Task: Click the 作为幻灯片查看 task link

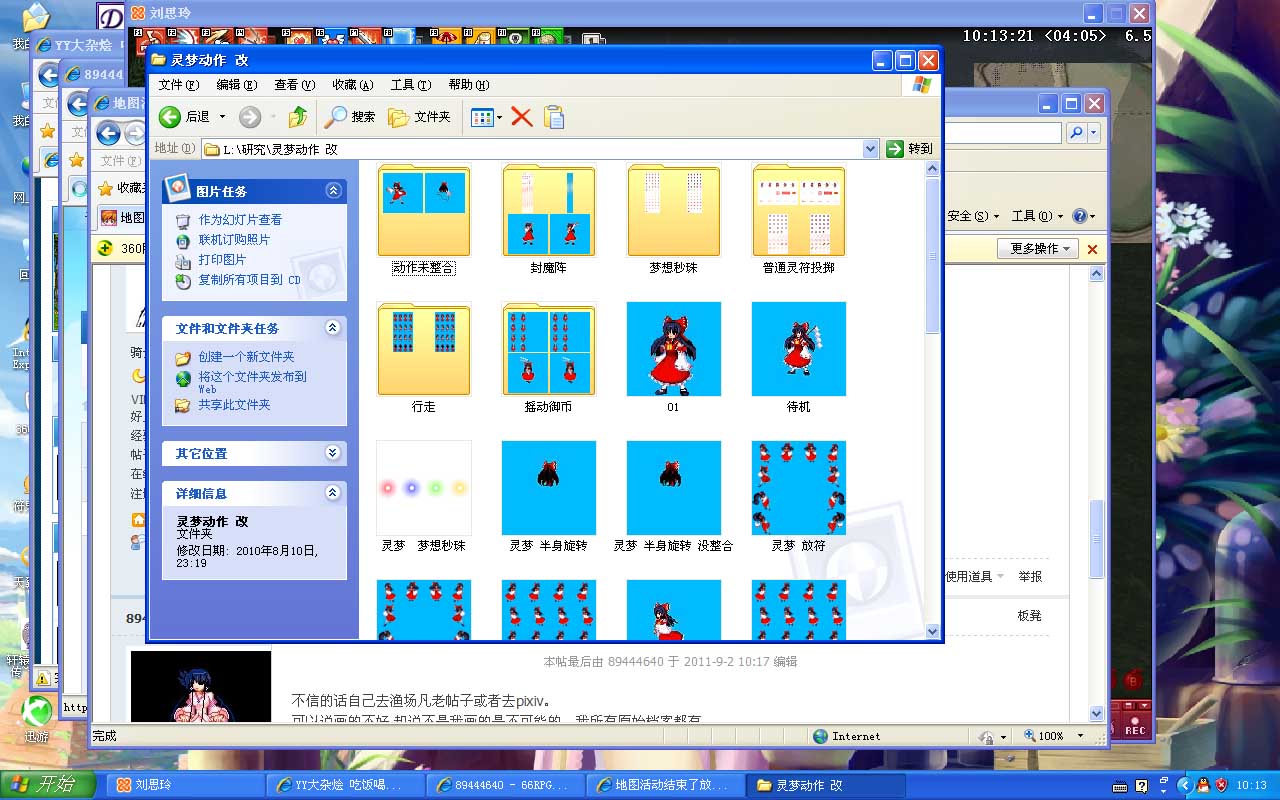Action: point(240,220)
